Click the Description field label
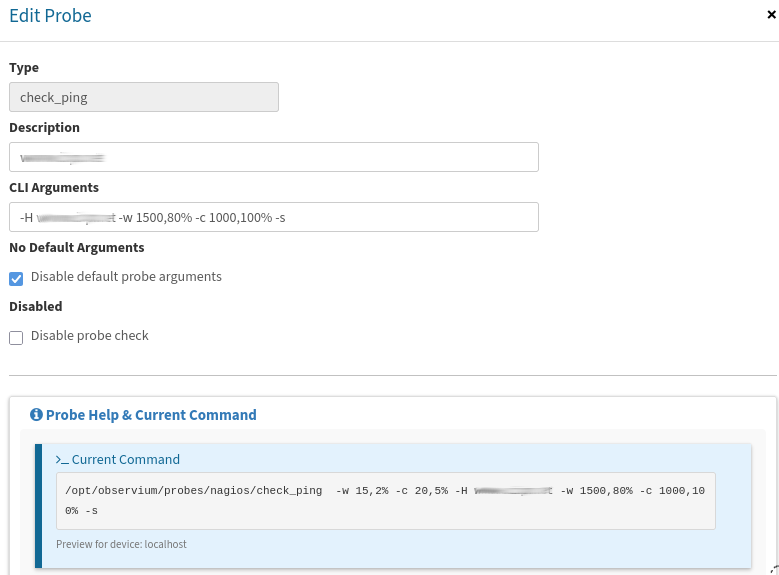Screen dimensions: 779x575 click(x=44, y=127)
